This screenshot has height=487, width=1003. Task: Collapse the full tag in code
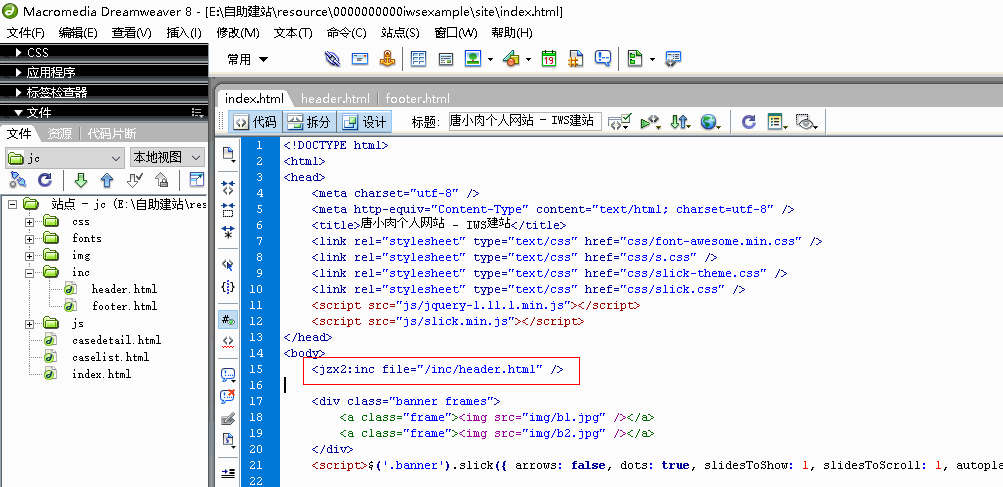(228, 188)
